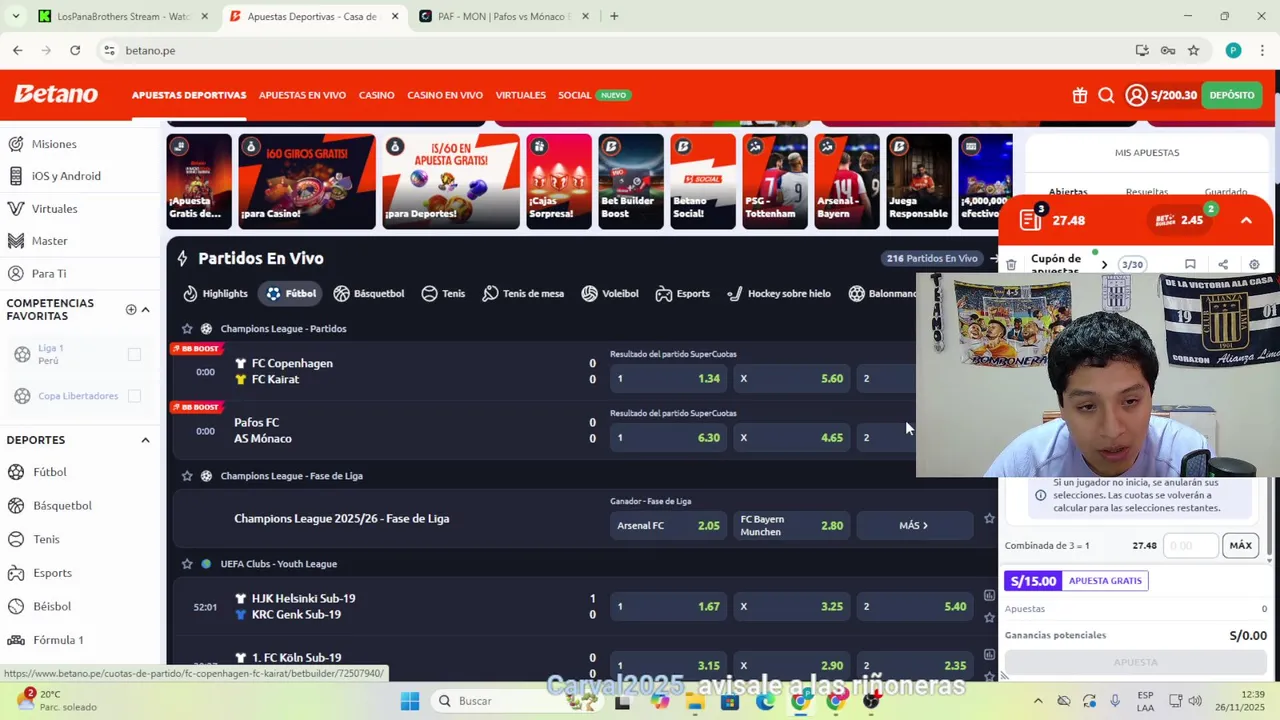
Task: Select the Esports live filter tab
Action: [x=683, y=294]
